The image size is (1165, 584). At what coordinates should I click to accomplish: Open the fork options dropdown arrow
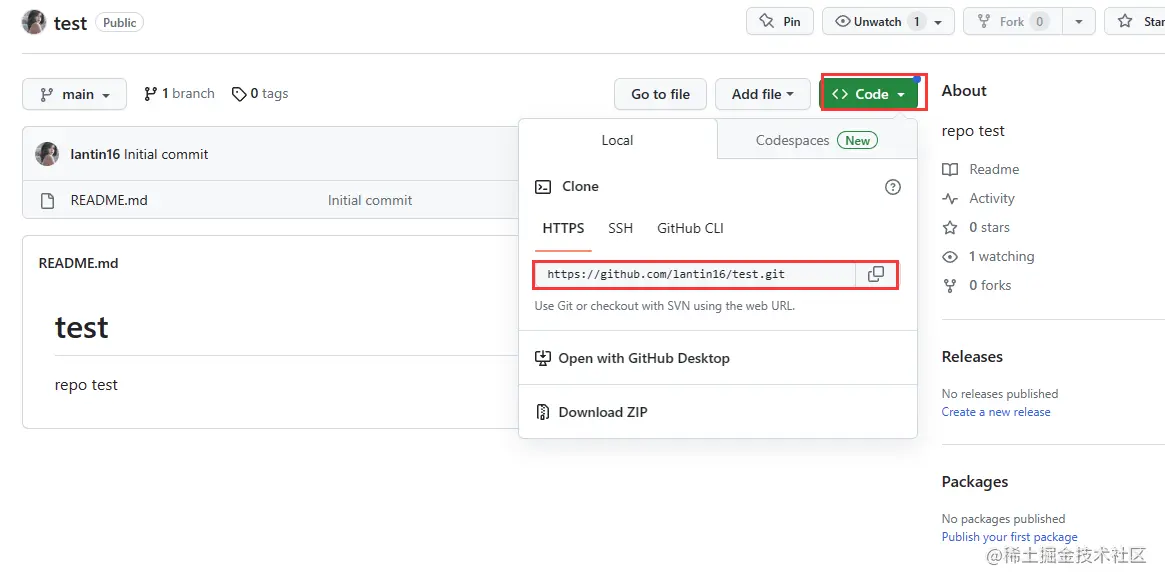1079,22
